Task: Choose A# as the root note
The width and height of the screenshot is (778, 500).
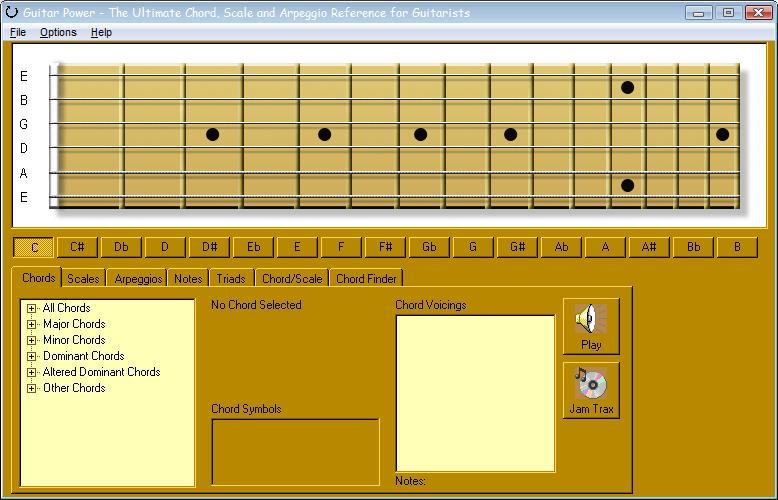Action: (x=649, y=247)
